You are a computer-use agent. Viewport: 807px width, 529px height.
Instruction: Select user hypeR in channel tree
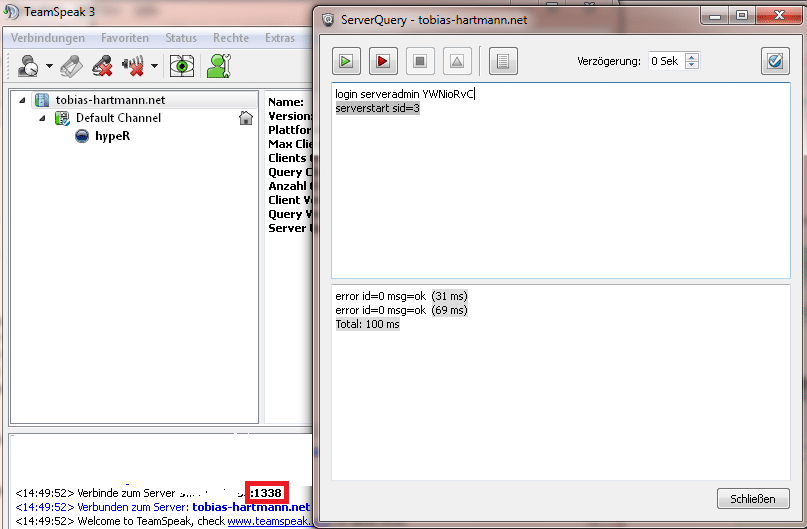coord(112,136)
